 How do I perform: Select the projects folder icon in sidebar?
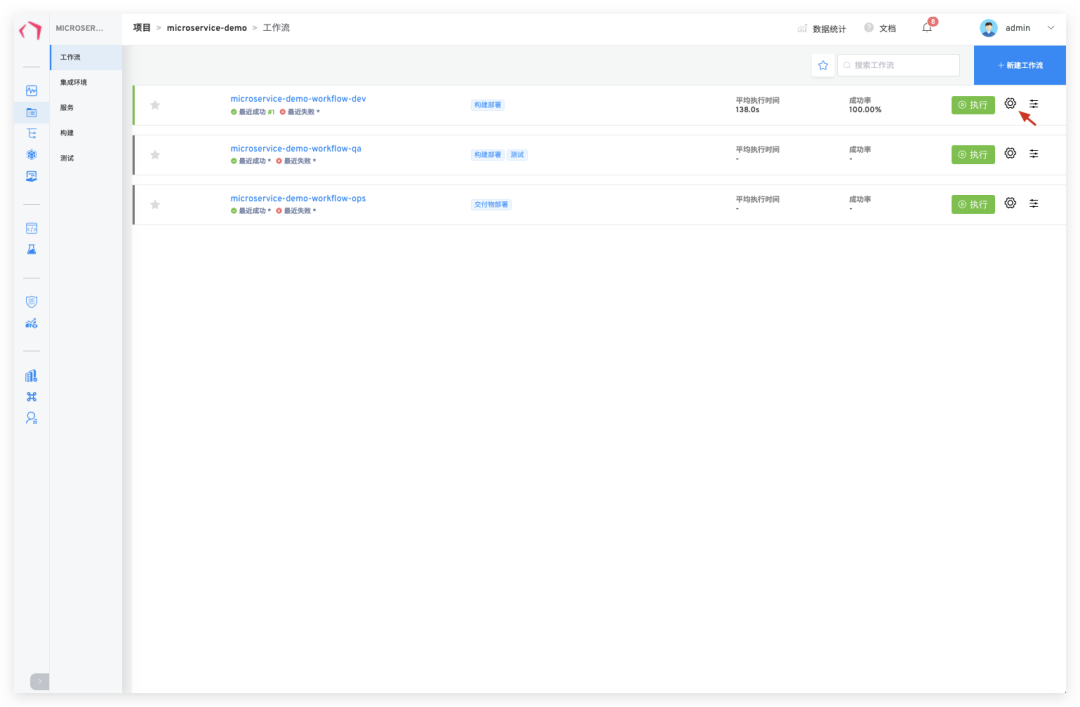[32, 112]
